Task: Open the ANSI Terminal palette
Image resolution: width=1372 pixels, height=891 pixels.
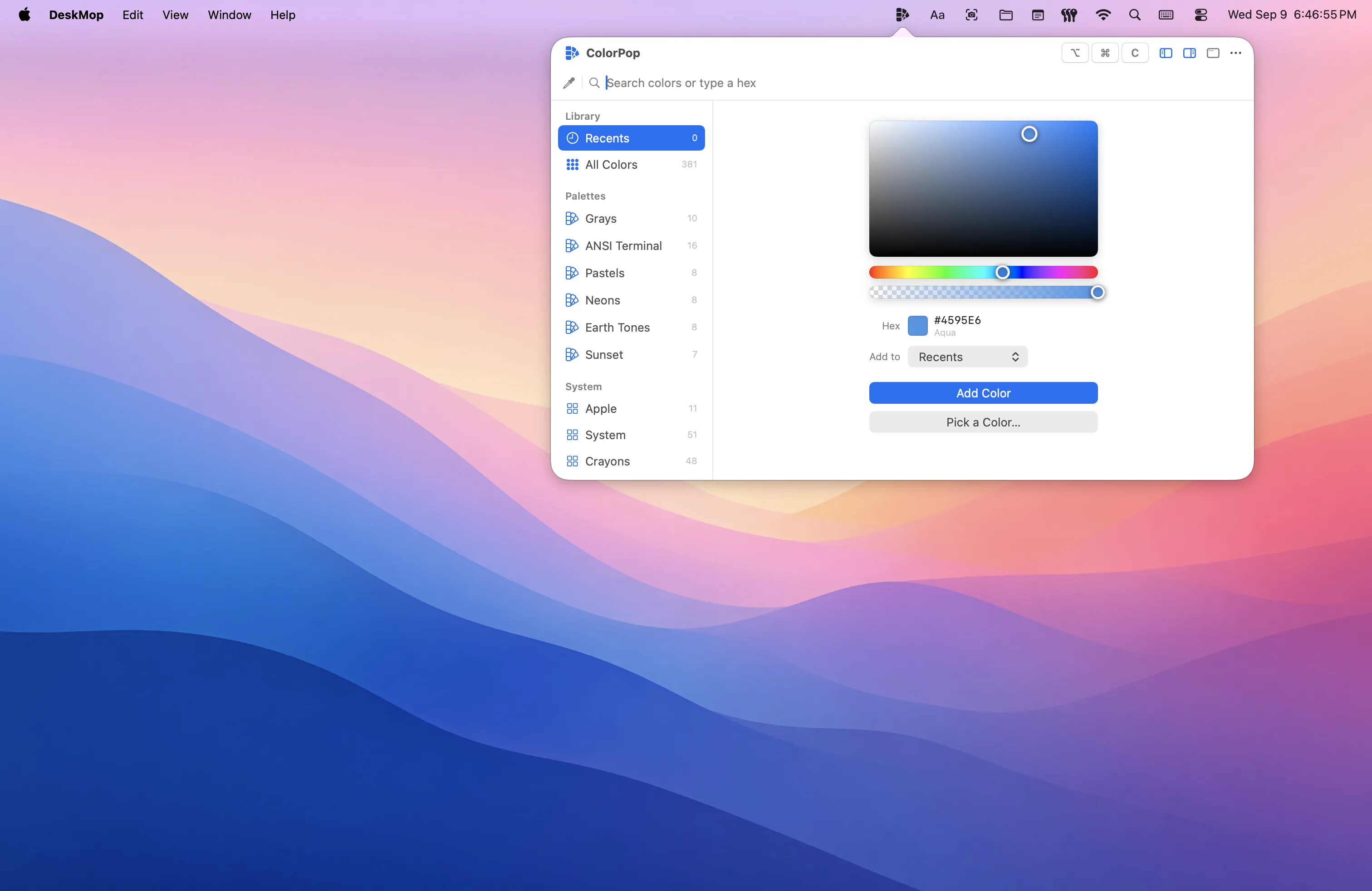Action: pyautogui.click(x=631, y=245)
